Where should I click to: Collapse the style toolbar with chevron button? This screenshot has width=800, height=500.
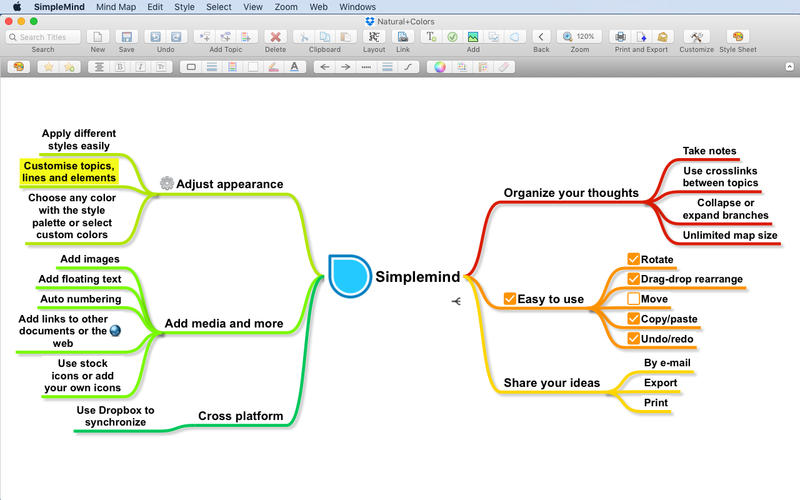[789, 67]
